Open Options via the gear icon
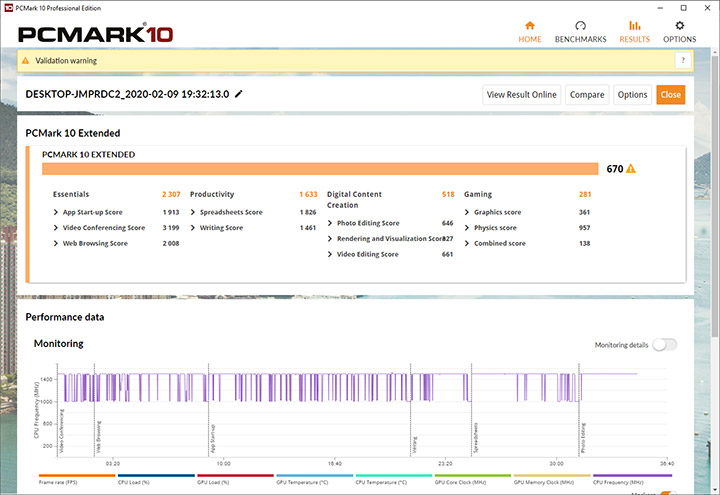The width and height of the screenshot is (720, 495). pyautogui.click(x=680, y=25)
